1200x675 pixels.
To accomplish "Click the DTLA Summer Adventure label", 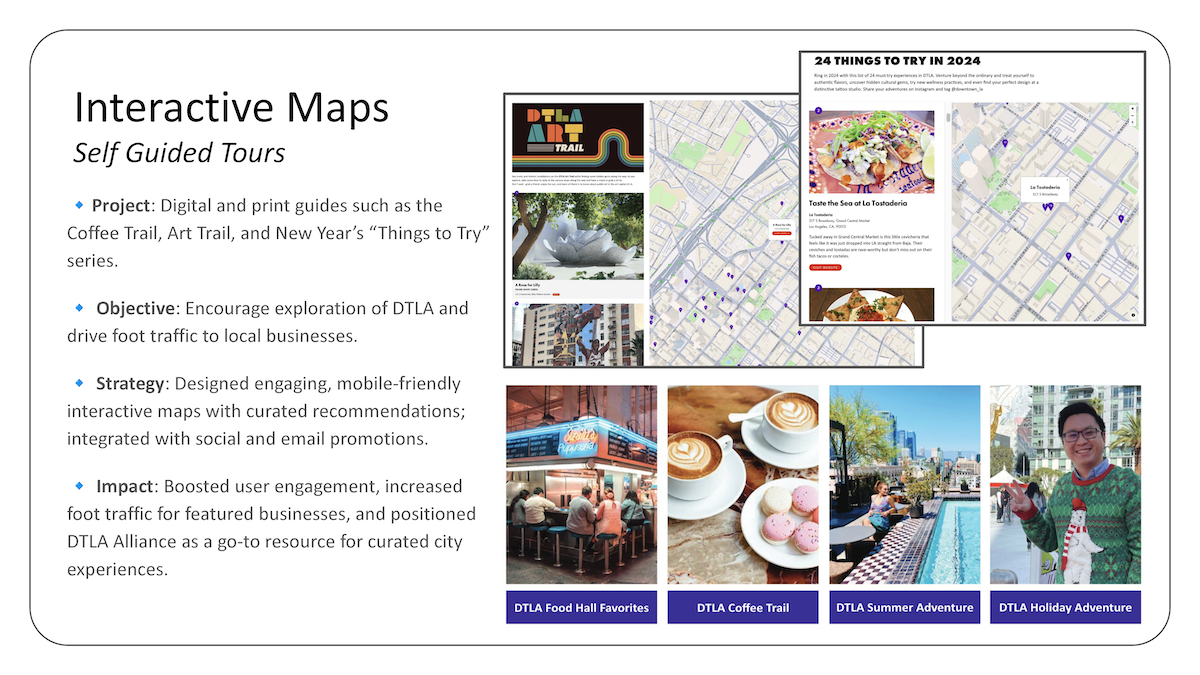I will coord(904,607).
